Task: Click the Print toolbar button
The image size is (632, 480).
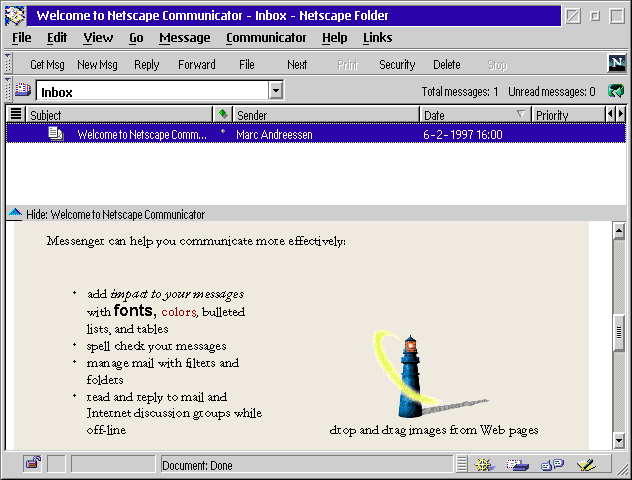Action: [x=347, y=64]
